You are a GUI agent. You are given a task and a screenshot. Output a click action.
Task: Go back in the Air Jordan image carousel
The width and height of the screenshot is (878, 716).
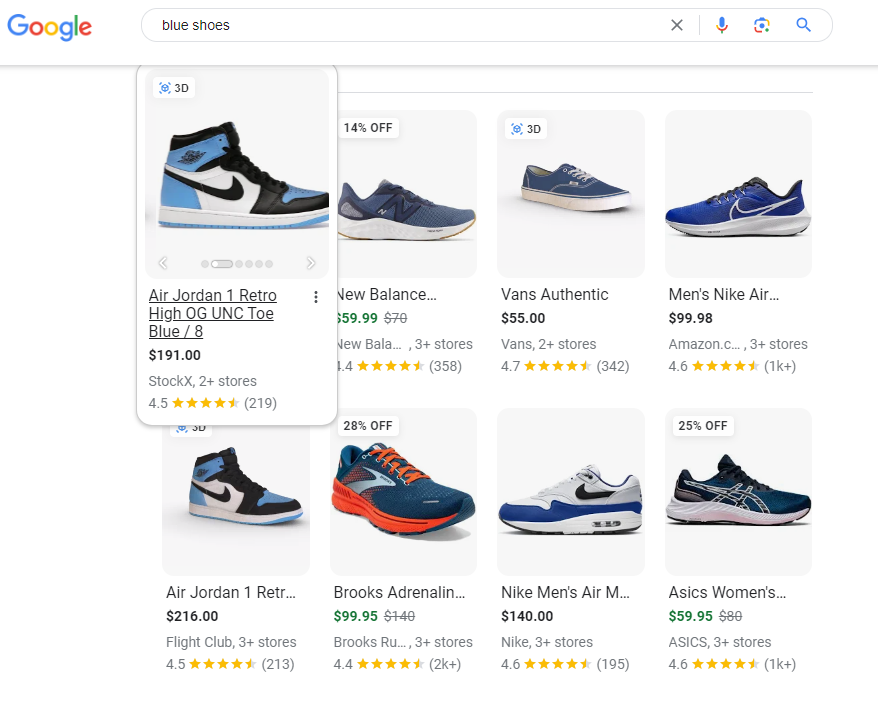[x=163, y=263]
